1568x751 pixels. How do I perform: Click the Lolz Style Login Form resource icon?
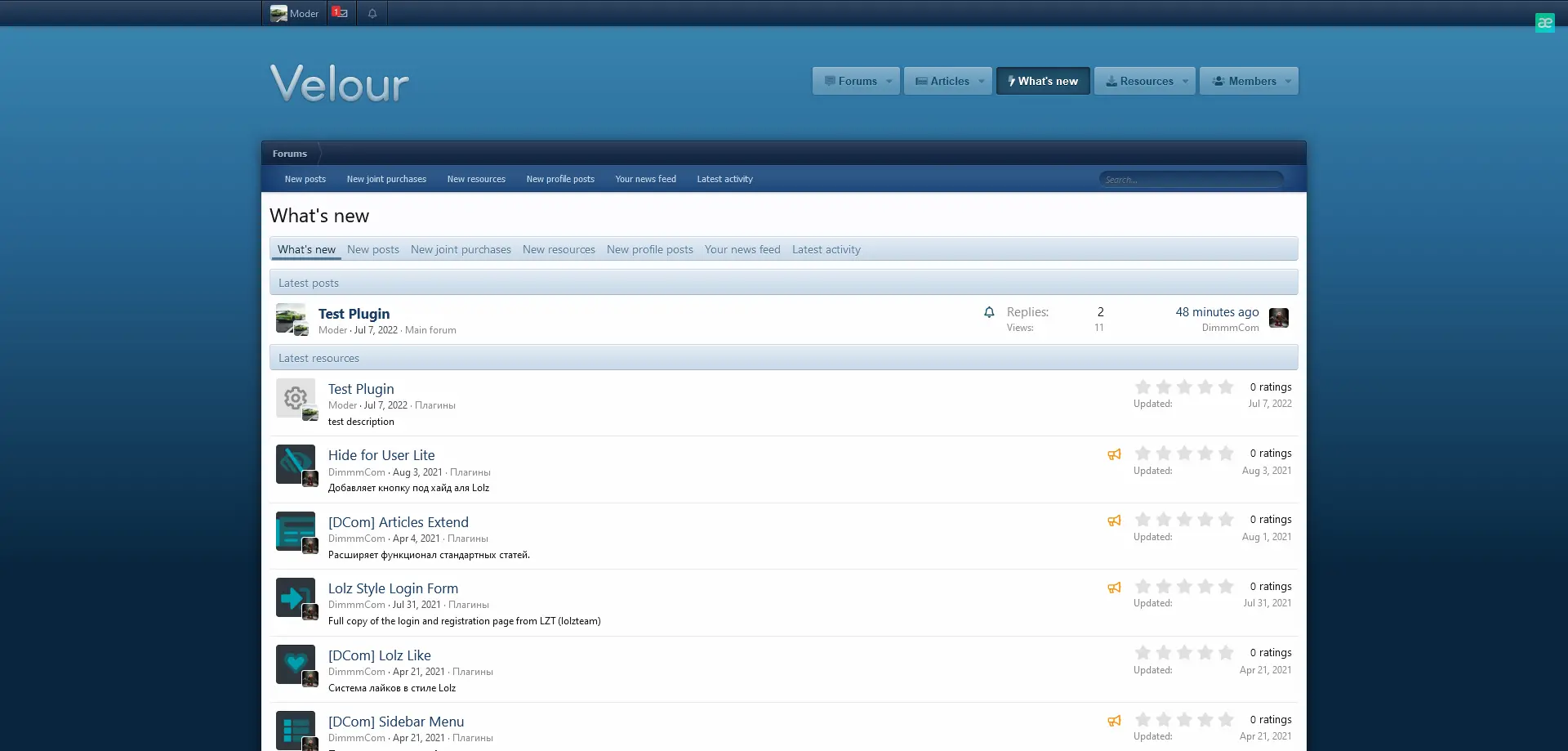click(x=295, y=597)
